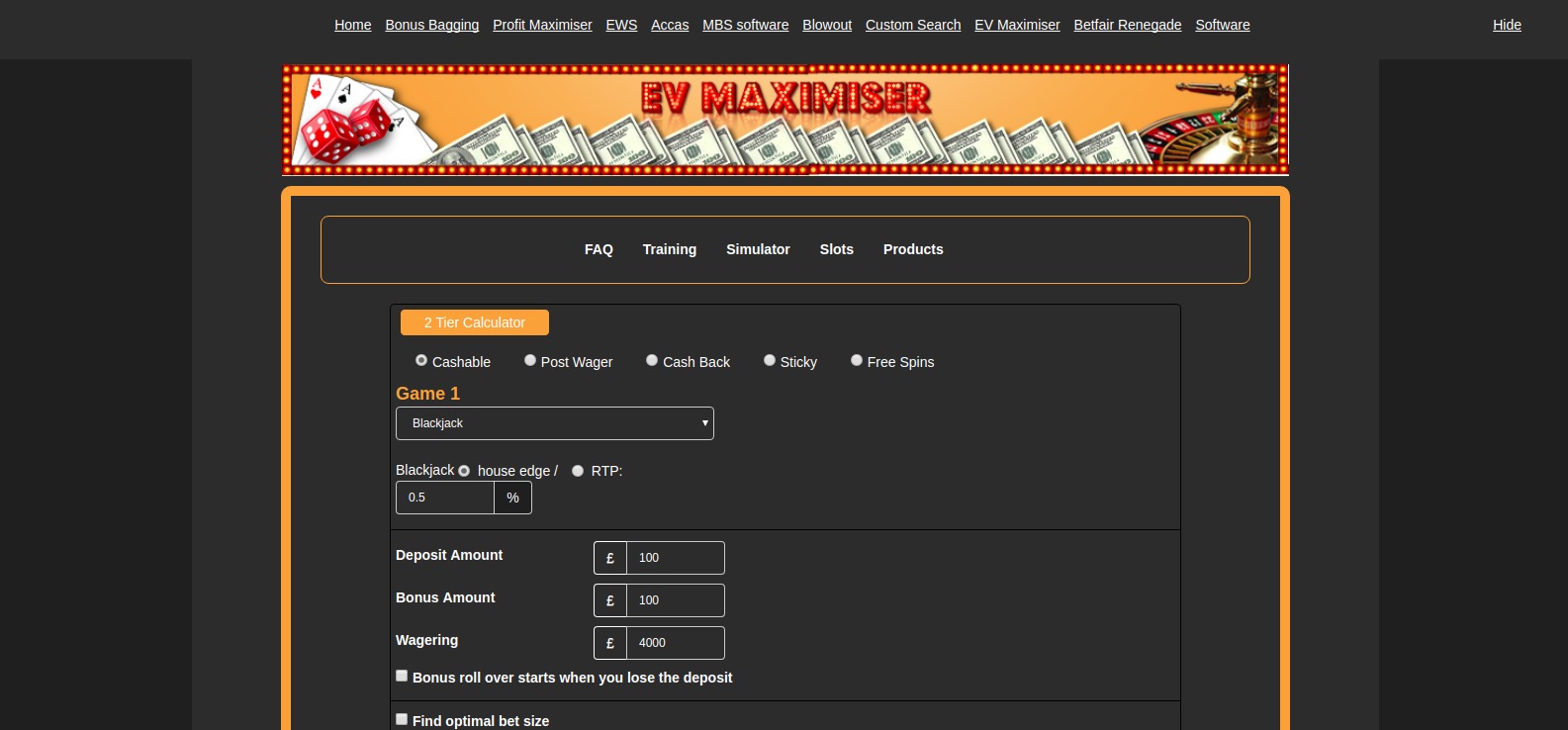
Task: Edit the house edge percentage field
Action: pos(445,498)
